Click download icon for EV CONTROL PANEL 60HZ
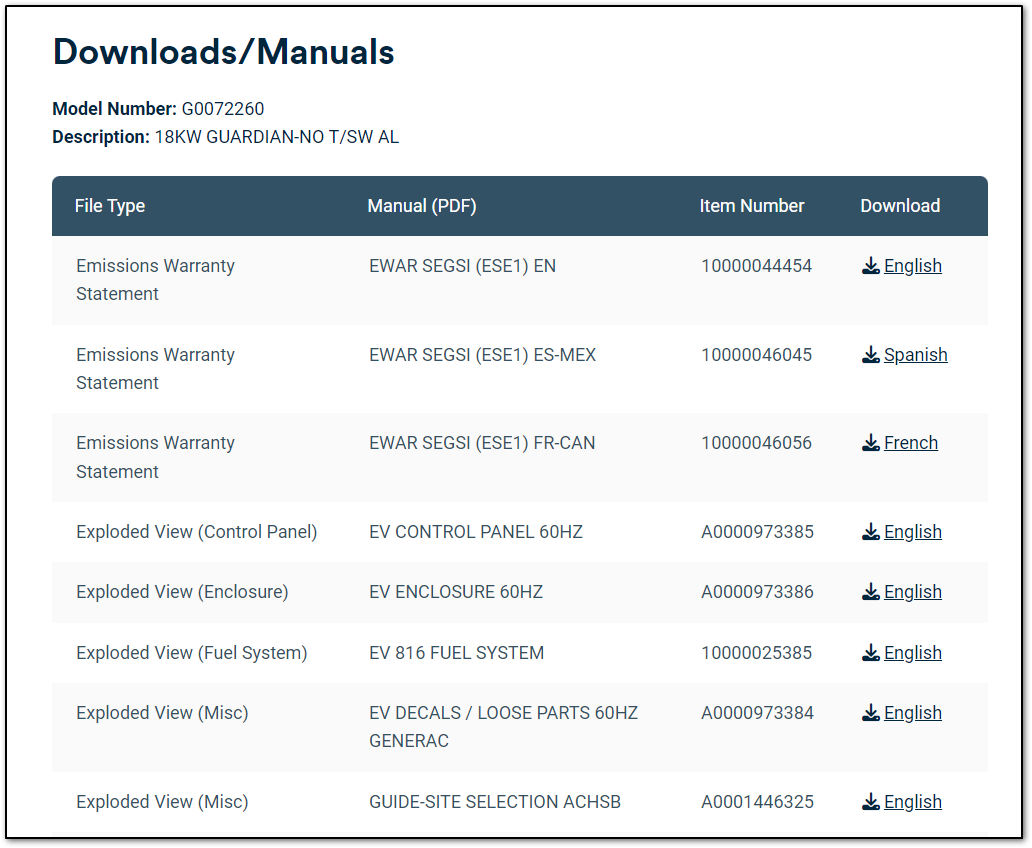Viewport: 1032px width, 848px height. pos(871,532)
